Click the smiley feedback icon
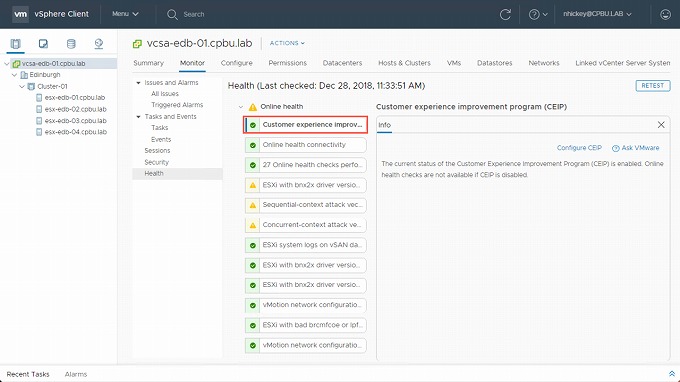This screenshot has width=680, height=382. [665, 14]
